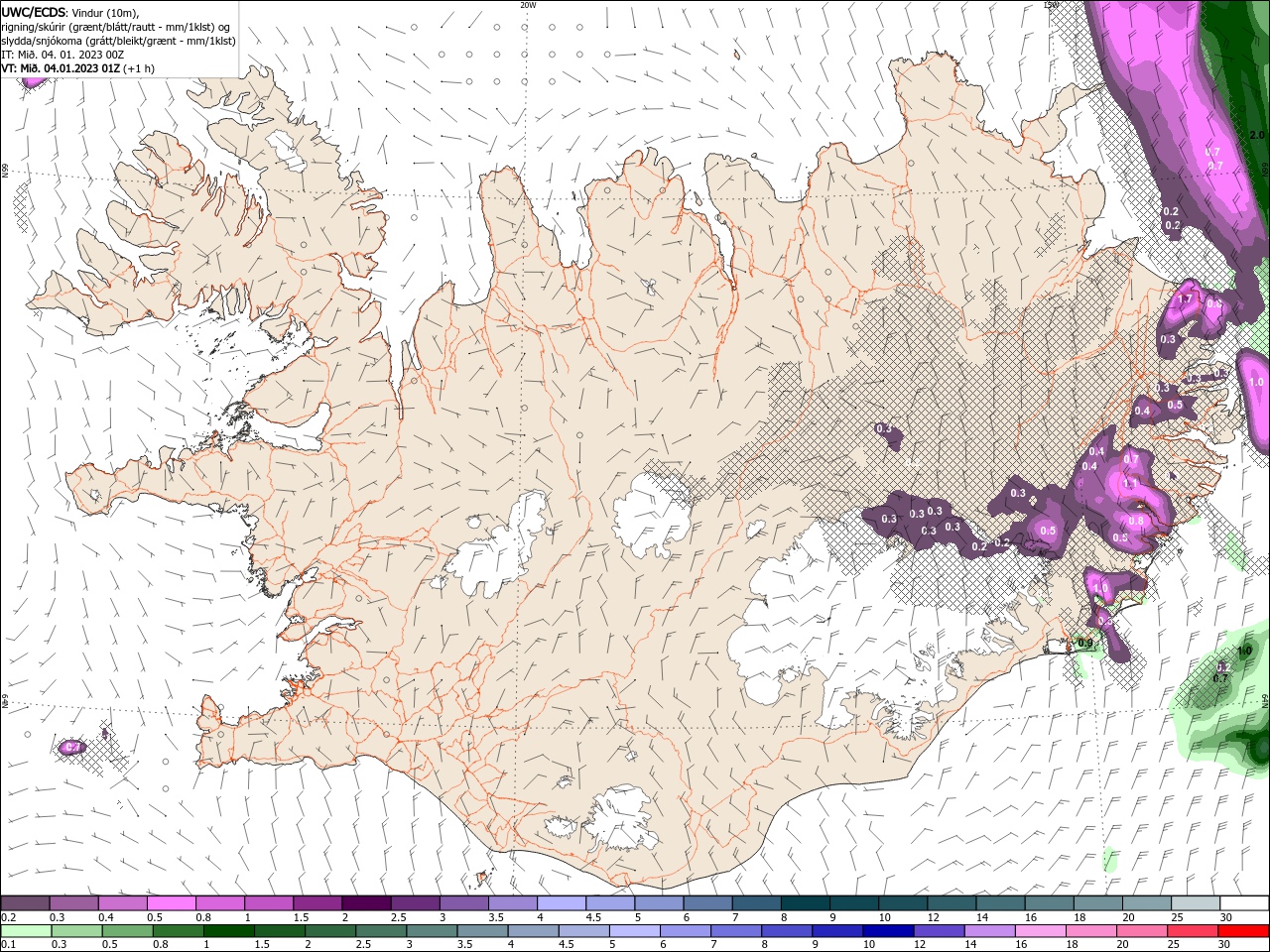Click the hot pink 20 swatch in the lower legend row
The image size is (1270, 952).
point(1140,931)
